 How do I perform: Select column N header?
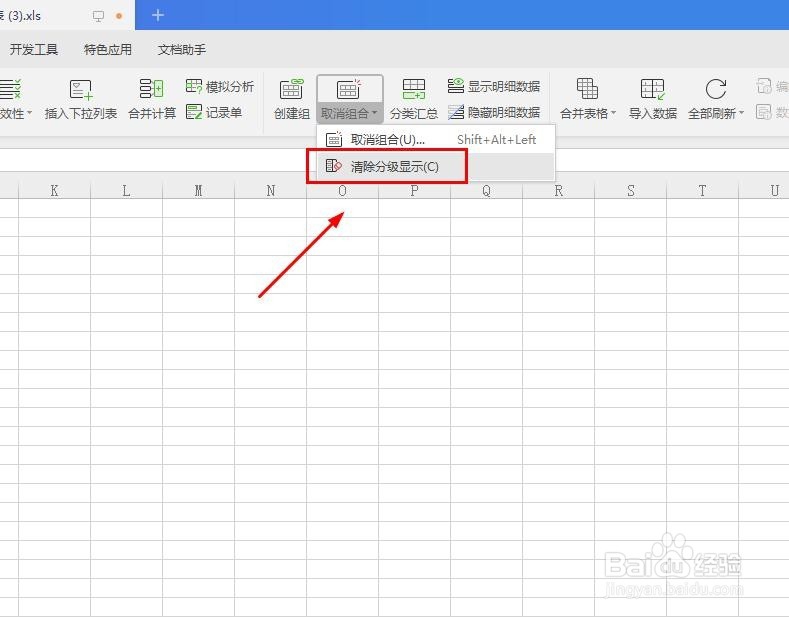point(270,190)
